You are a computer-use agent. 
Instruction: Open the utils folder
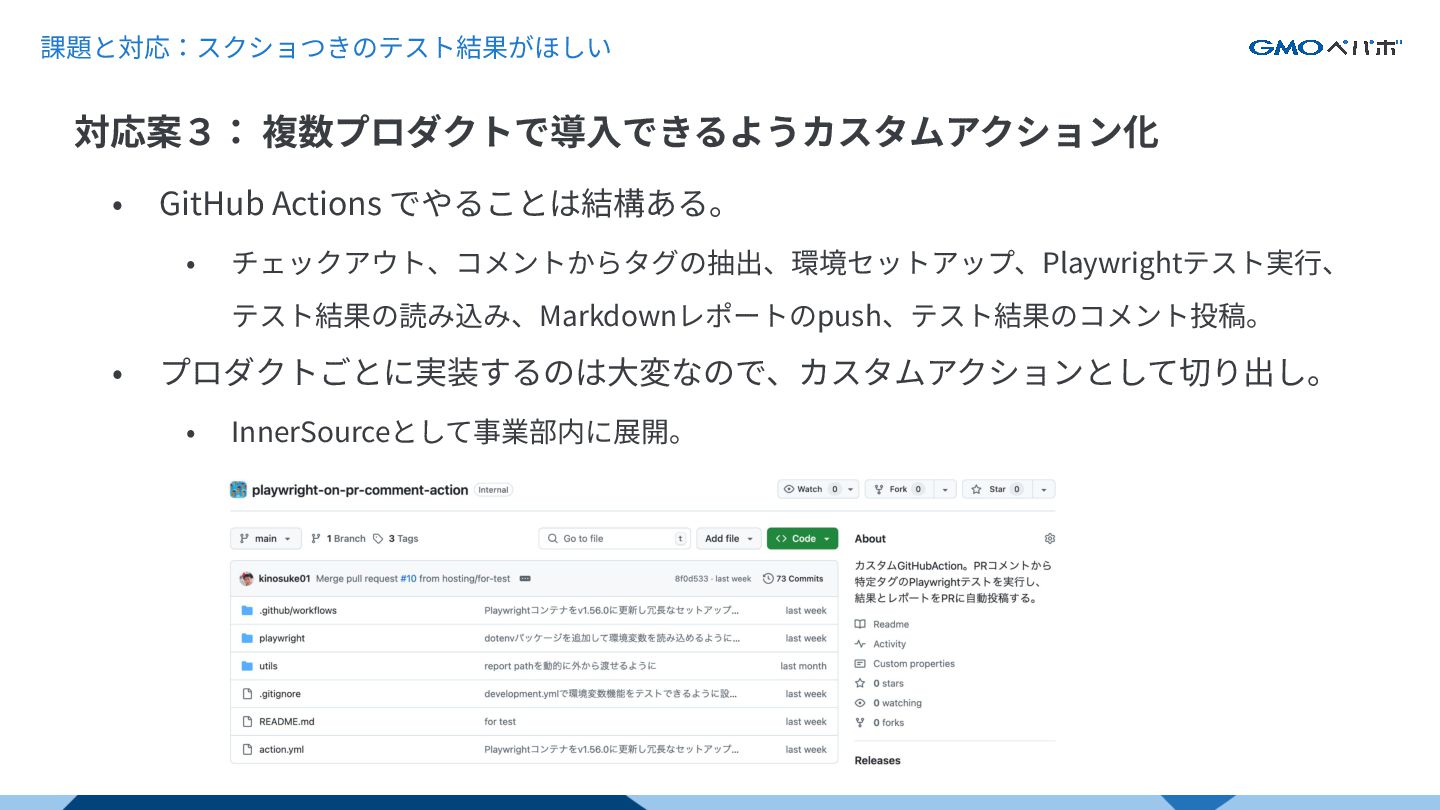click(268, 666)
